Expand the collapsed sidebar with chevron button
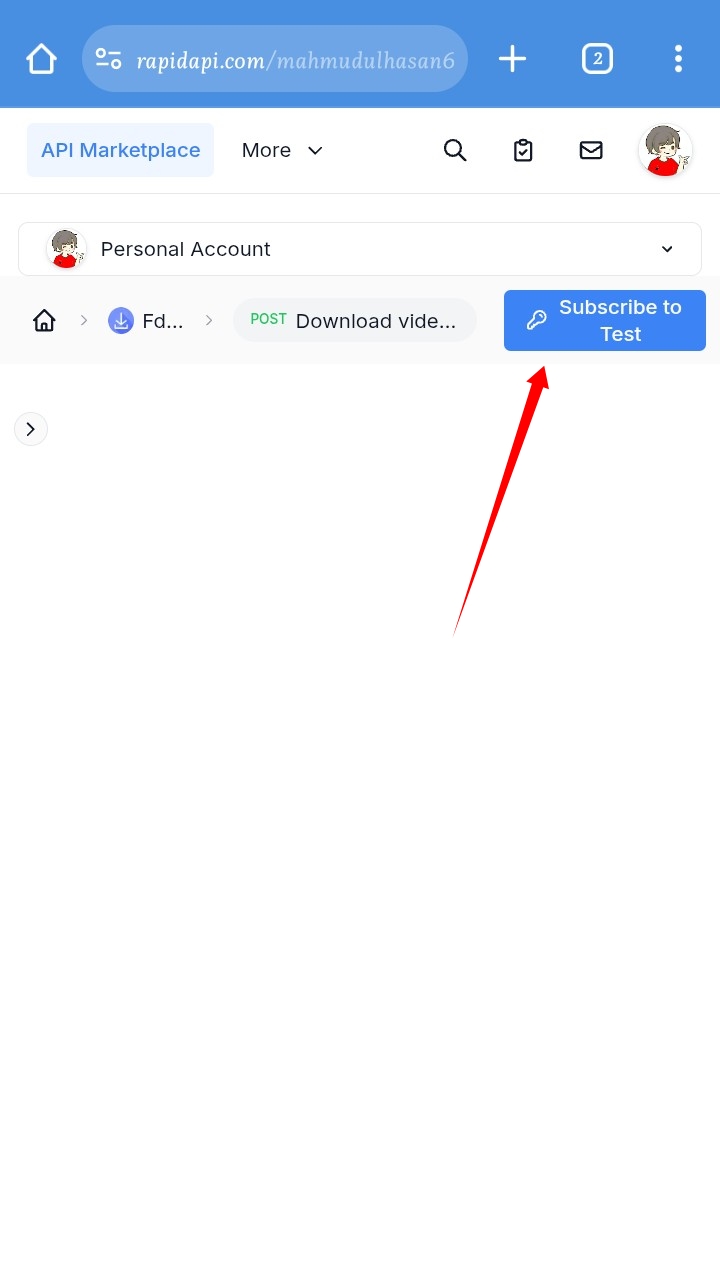 31,429
